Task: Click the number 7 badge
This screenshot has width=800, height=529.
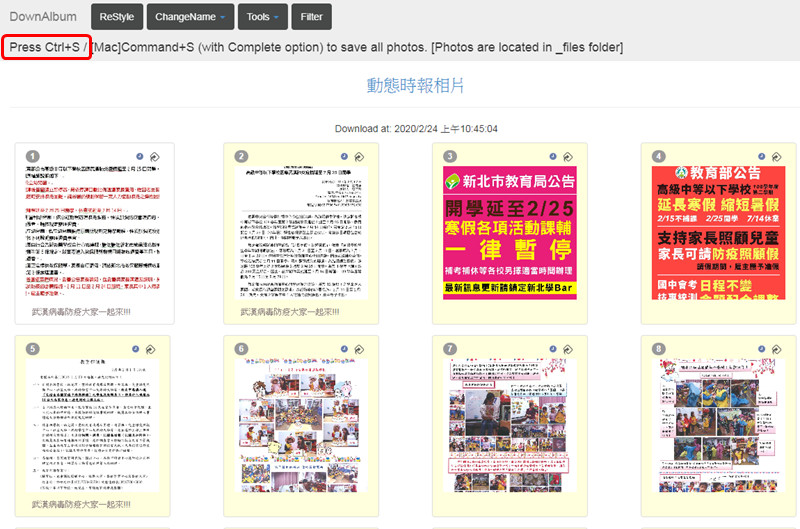Action: (450, 349)
